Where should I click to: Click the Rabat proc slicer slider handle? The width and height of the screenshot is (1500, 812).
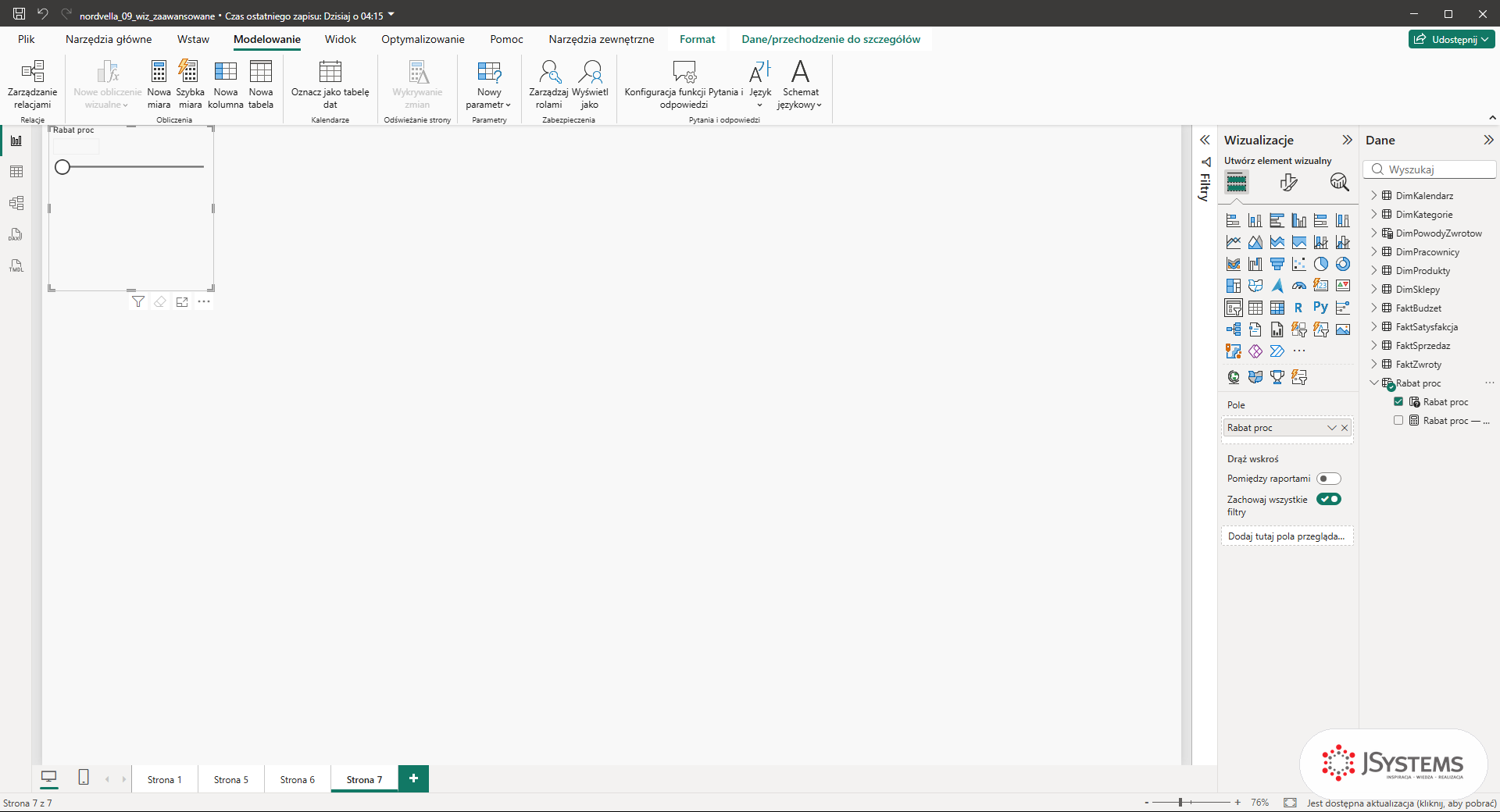[x=62, y=167]
